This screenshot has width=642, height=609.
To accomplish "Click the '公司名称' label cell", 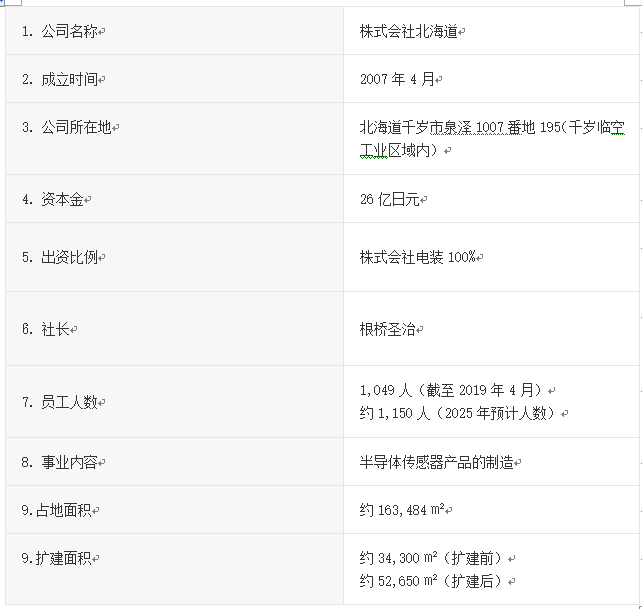I will [x=63, y=31].
